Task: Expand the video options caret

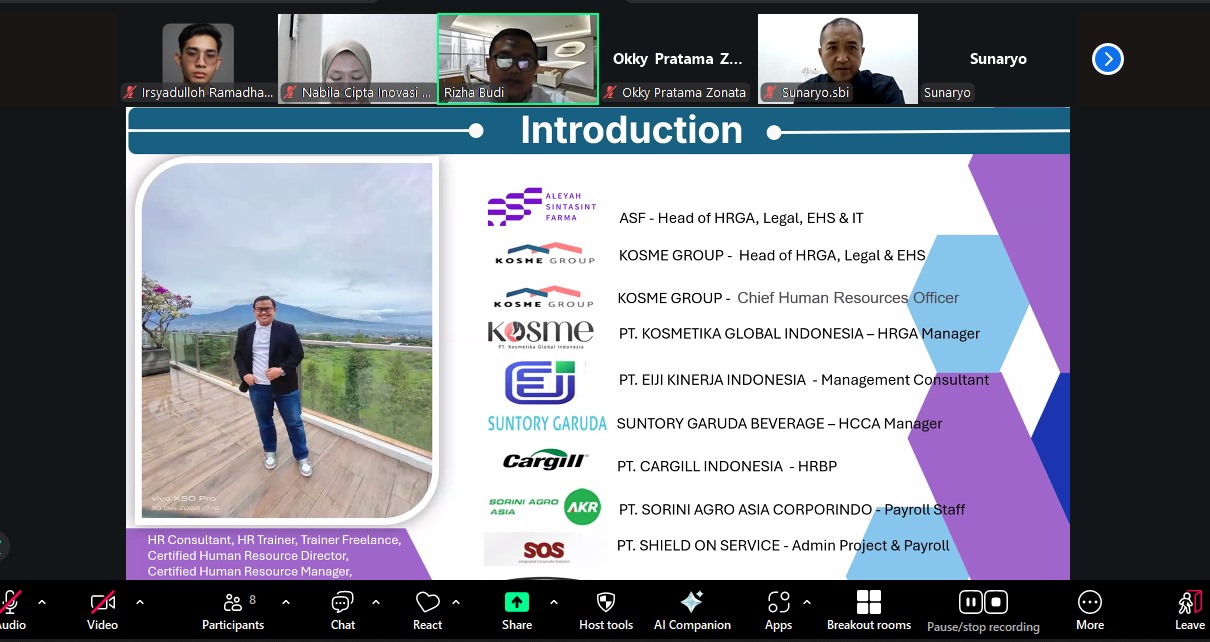Action: [x=139, y=602]
